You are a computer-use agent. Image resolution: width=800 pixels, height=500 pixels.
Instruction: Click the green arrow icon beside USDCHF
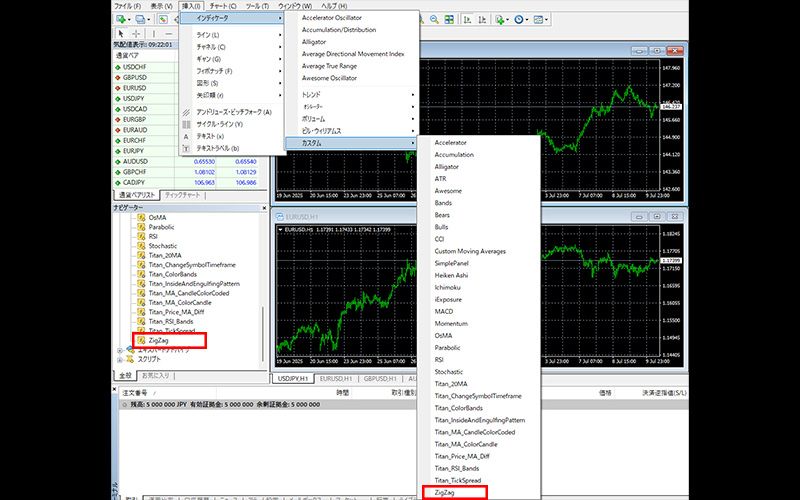pos(118,67)
